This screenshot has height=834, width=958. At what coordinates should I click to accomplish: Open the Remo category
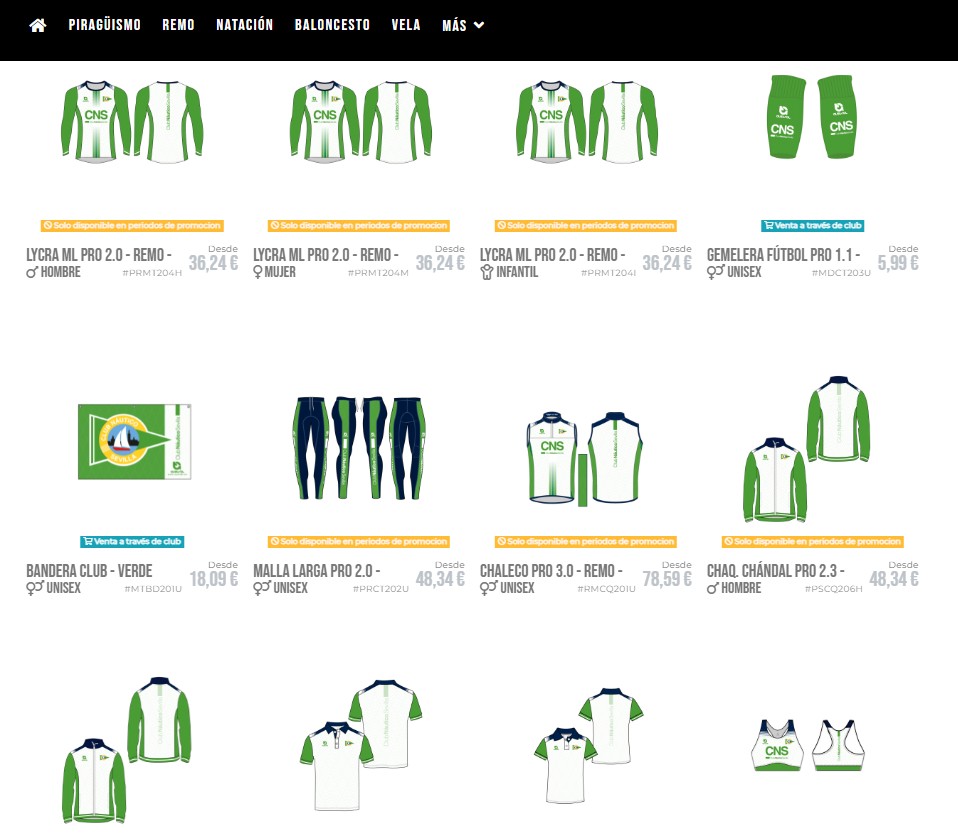pos(178,25)
